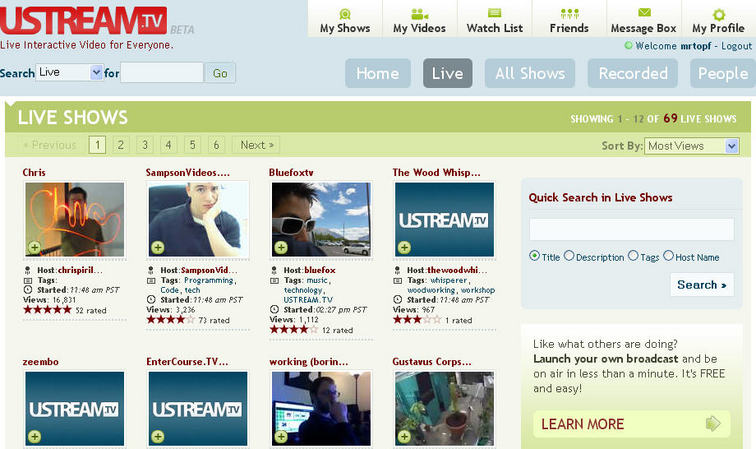Click the top search text field
The height and width of the screenshot is (449, 756).
(162, 72)
